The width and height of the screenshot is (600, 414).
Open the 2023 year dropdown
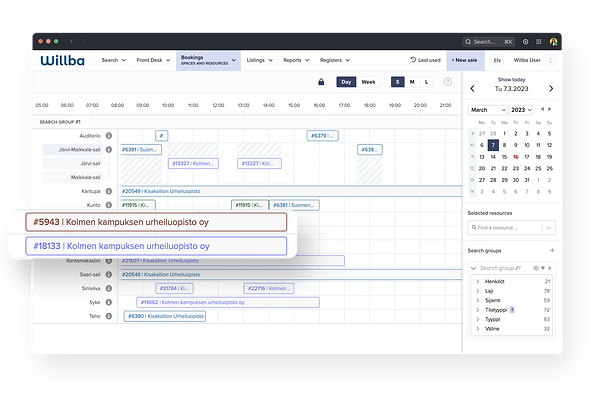520,110
